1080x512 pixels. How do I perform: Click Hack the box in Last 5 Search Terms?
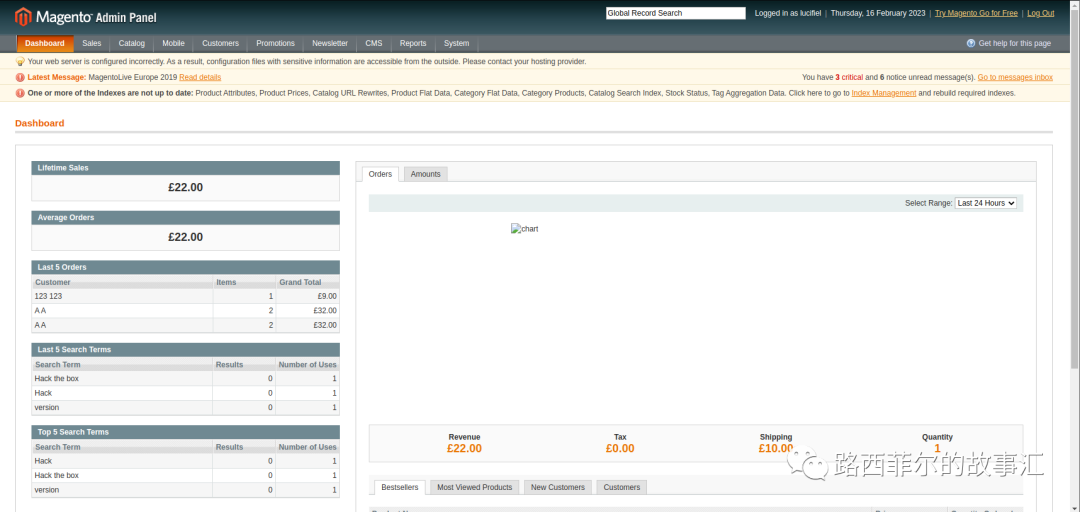point(56,378)
